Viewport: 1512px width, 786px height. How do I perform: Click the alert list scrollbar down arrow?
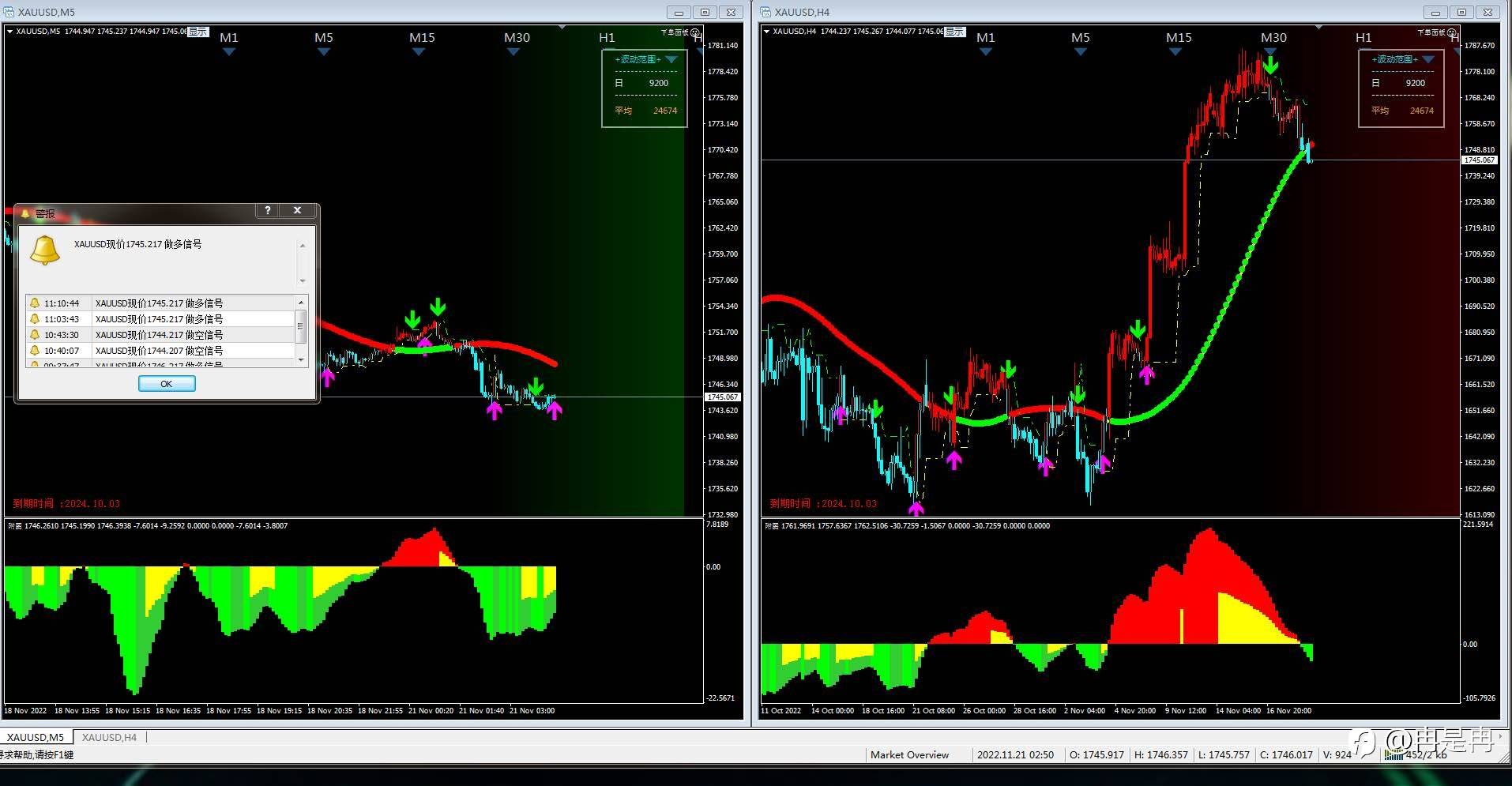tap(301, 359)
